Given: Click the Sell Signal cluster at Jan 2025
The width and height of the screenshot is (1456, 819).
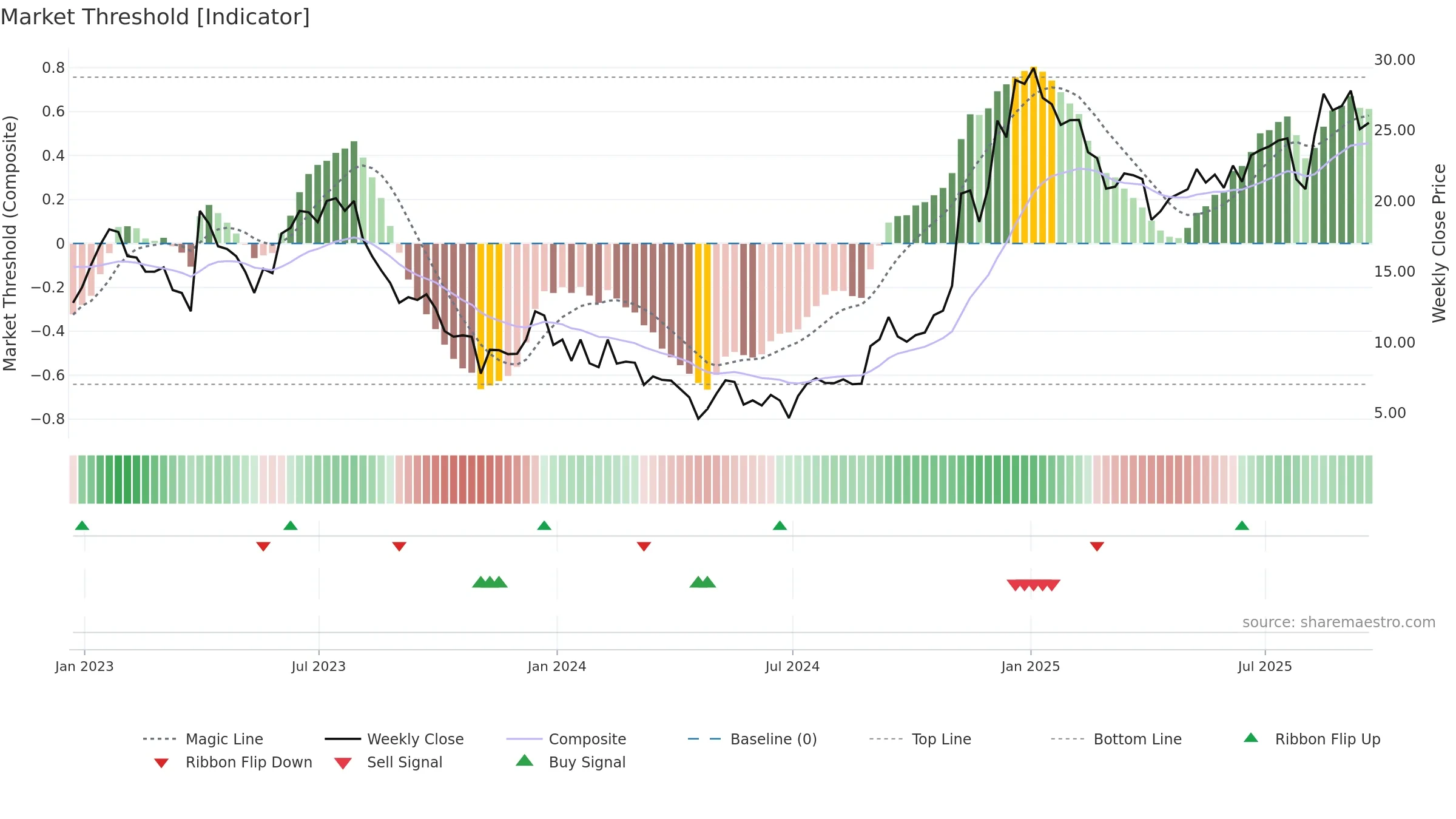Looking at the screenshot, I should click(x=1034, y=585).
